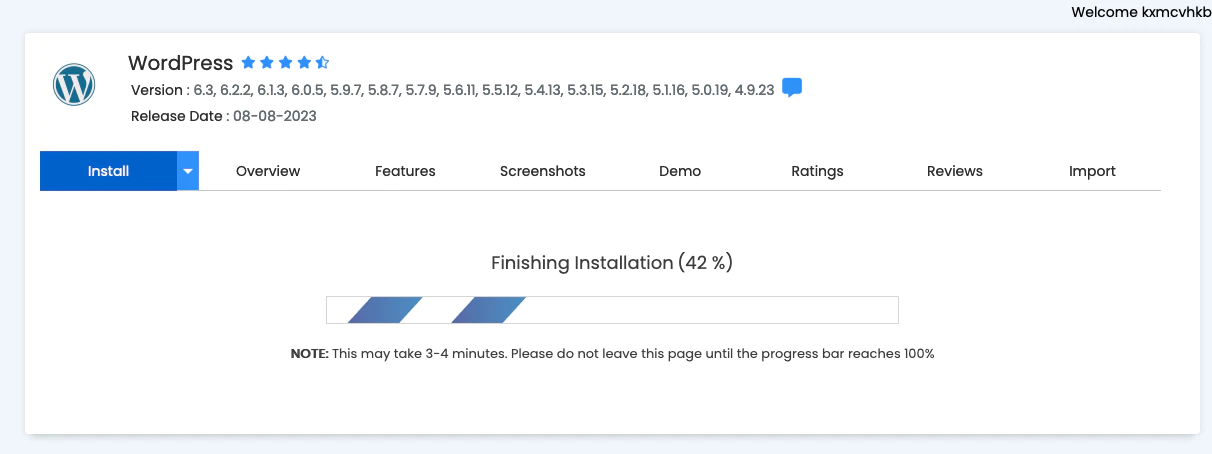Screen dimensions: 1212x454
Task: Show the Reviews tab
Action: 955,171
